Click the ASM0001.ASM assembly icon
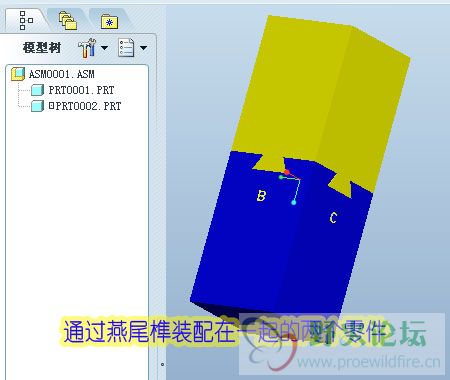 pyautogui.click(x=18, y=74)
